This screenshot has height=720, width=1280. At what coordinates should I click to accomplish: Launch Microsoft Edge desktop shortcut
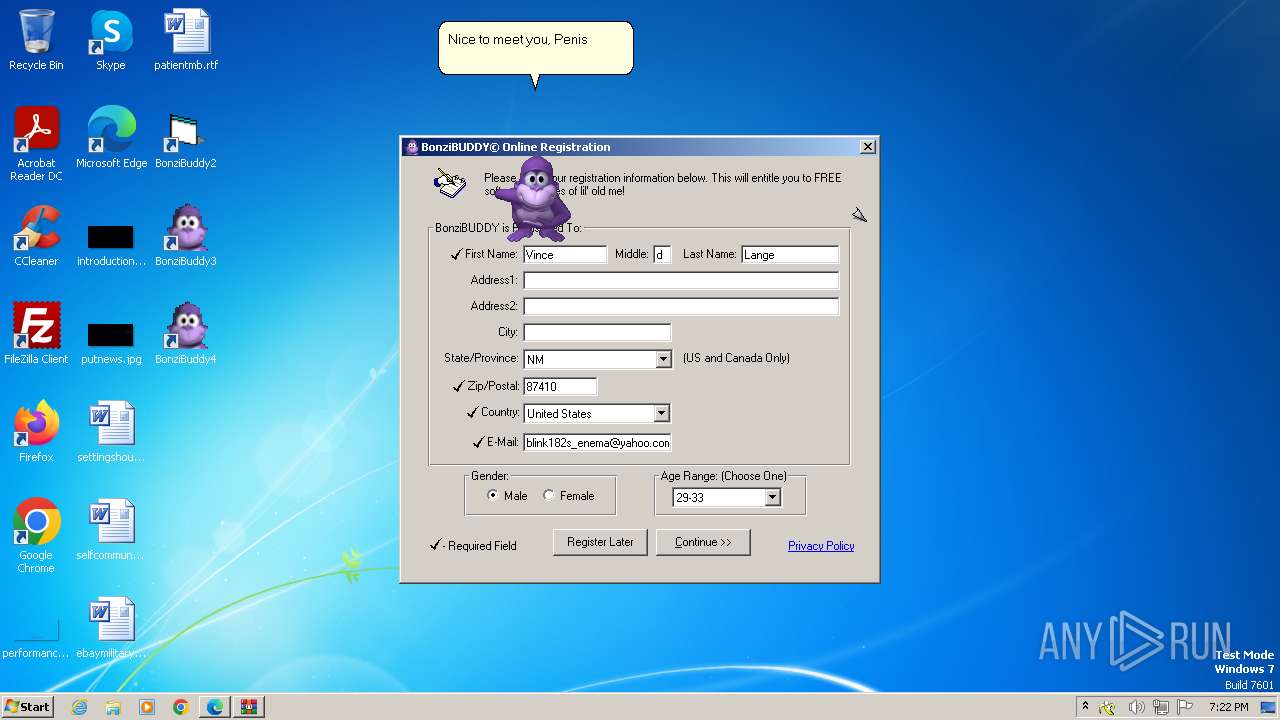pos(111,138)
